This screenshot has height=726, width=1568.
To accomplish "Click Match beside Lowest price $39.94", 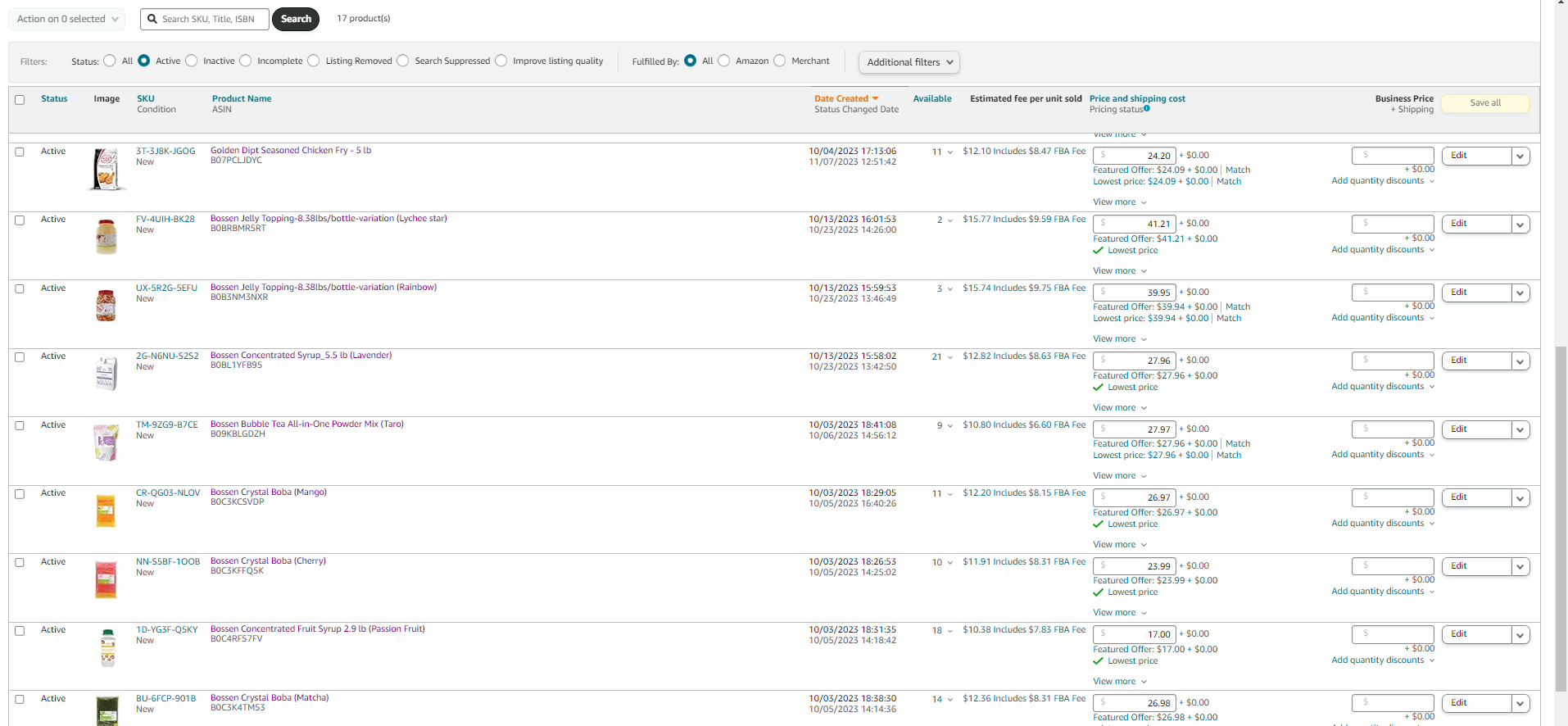I will pyautogui.click(x=1229, y=319).
